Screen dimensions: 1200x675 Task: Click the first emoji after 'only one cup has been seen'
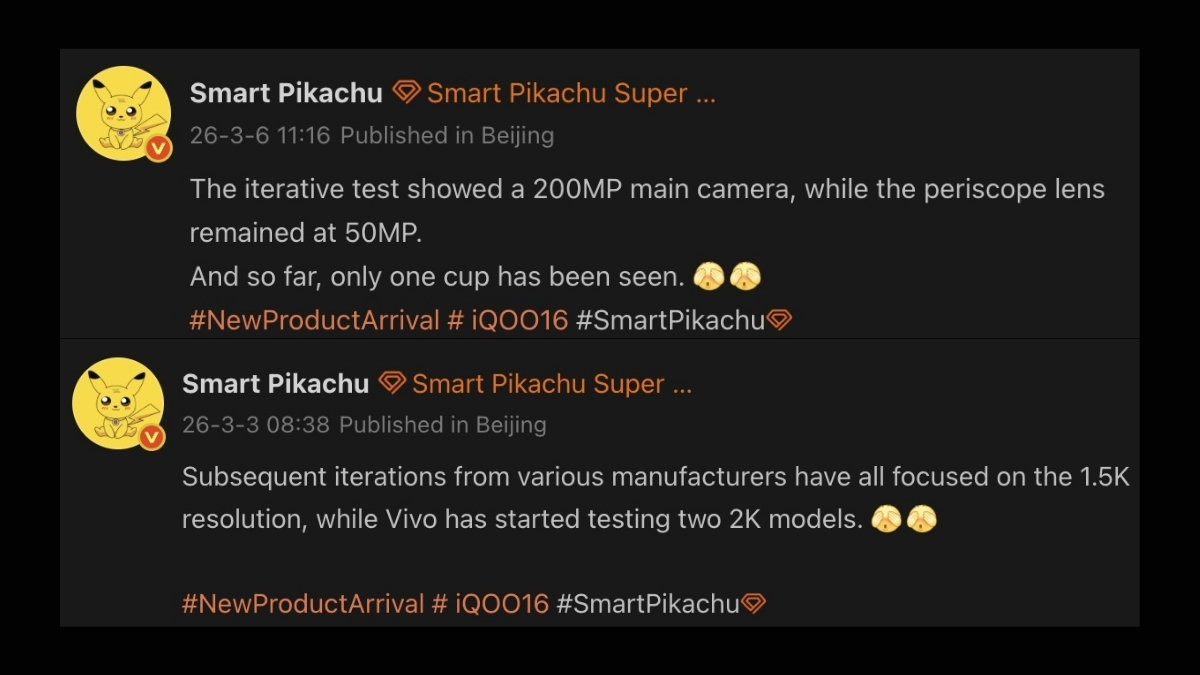(x=708, y=276)
